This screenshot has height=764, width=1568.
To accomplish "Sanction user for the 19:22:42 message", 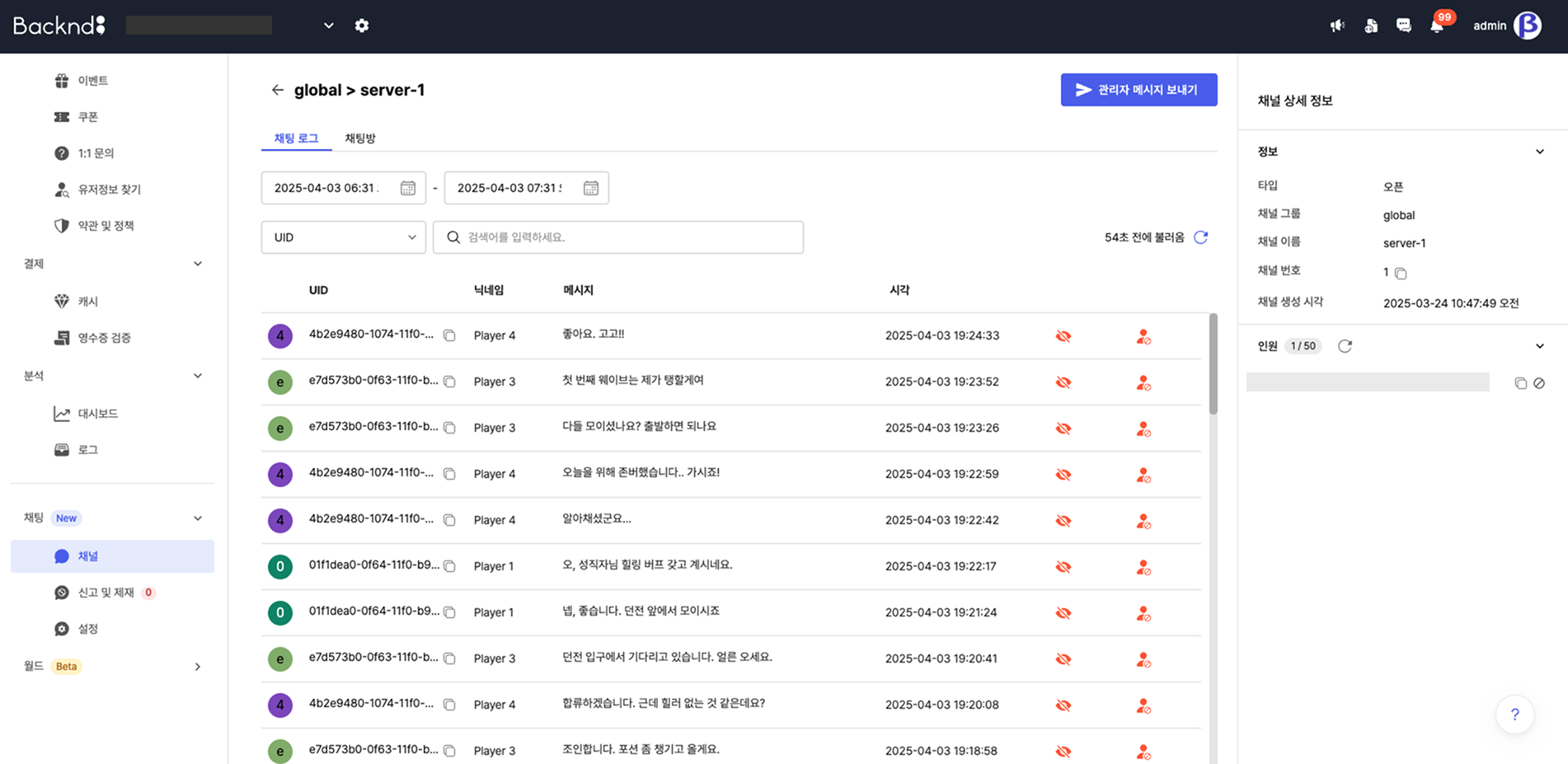I will pyautogui.click(x=1143, y=521).
